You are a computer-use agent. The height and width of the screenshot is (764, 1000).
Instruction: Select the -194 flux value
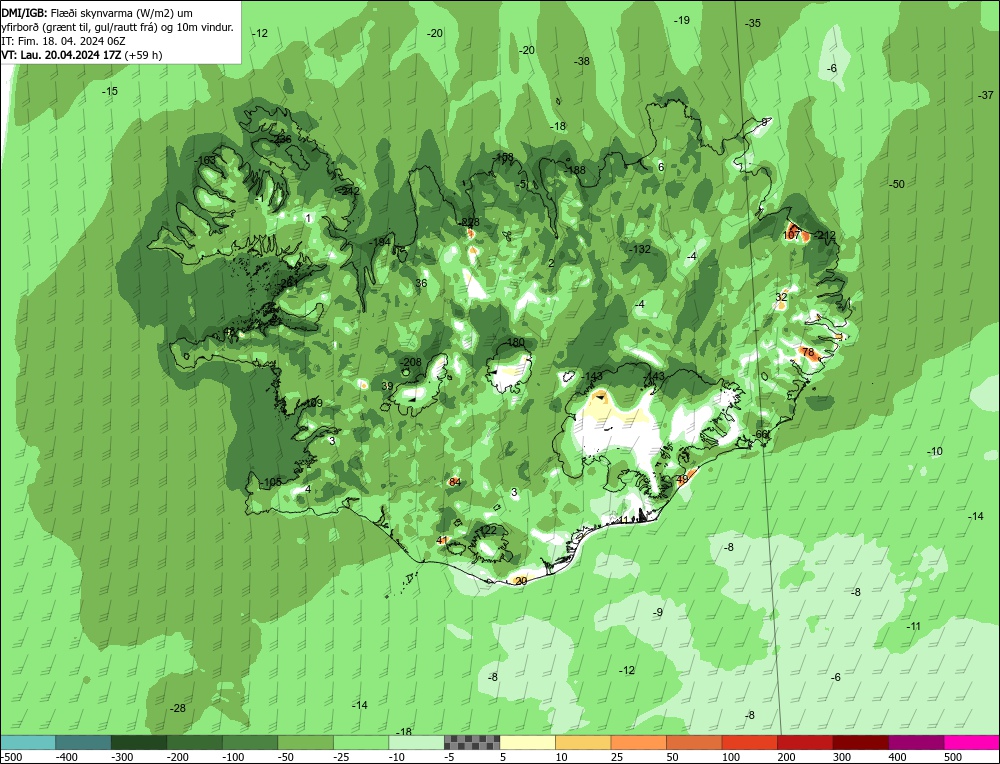pyautogui.click(x=380, y=242)
